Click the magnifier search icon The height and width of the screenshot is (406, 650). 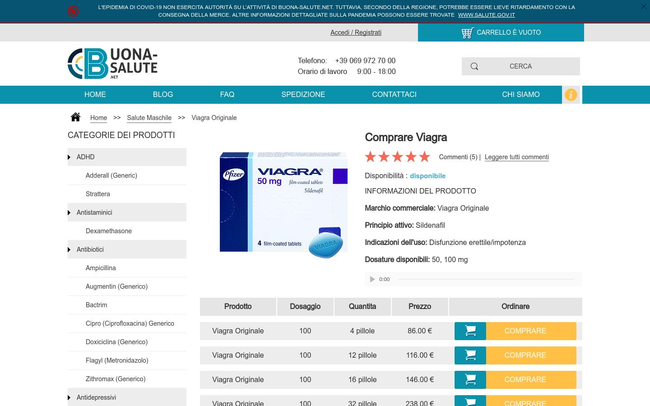pos(474,66)
